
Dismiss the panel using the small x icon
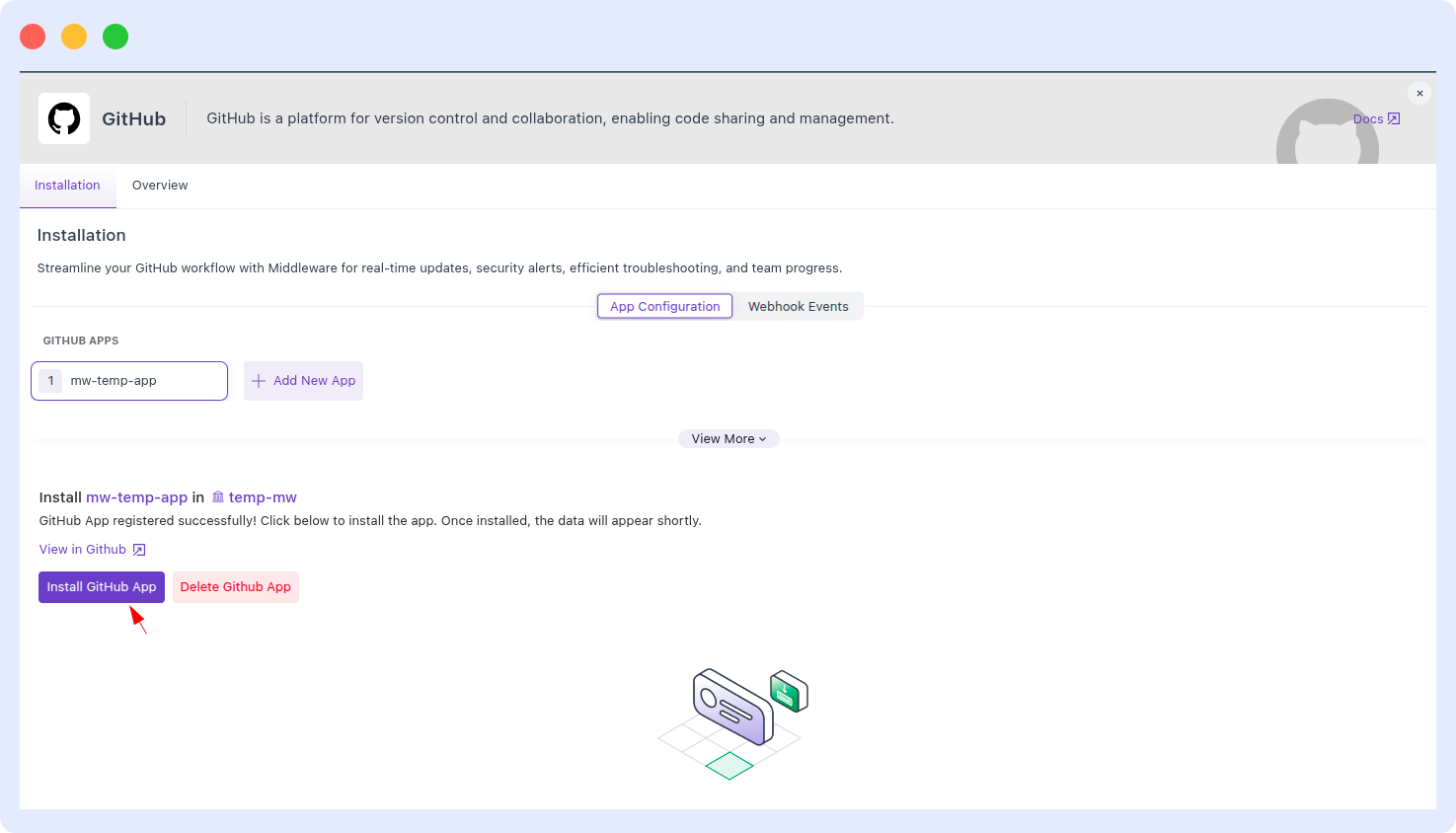point(1419,93)
